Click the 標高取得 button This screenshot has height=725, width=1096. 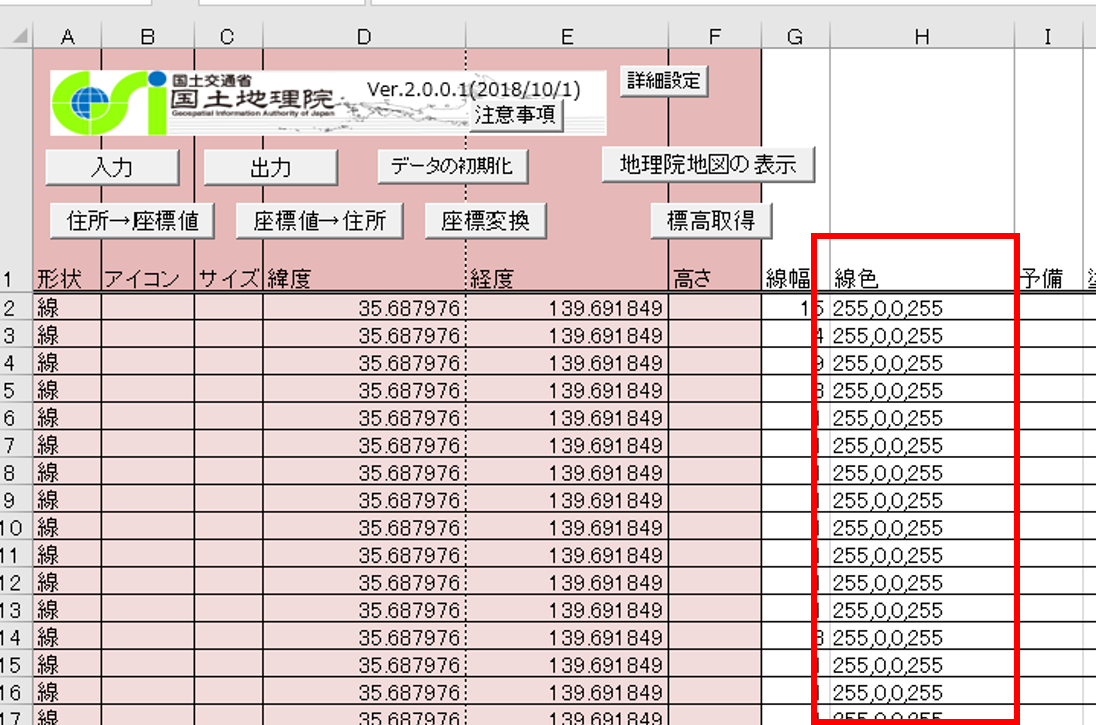point(712,221)
